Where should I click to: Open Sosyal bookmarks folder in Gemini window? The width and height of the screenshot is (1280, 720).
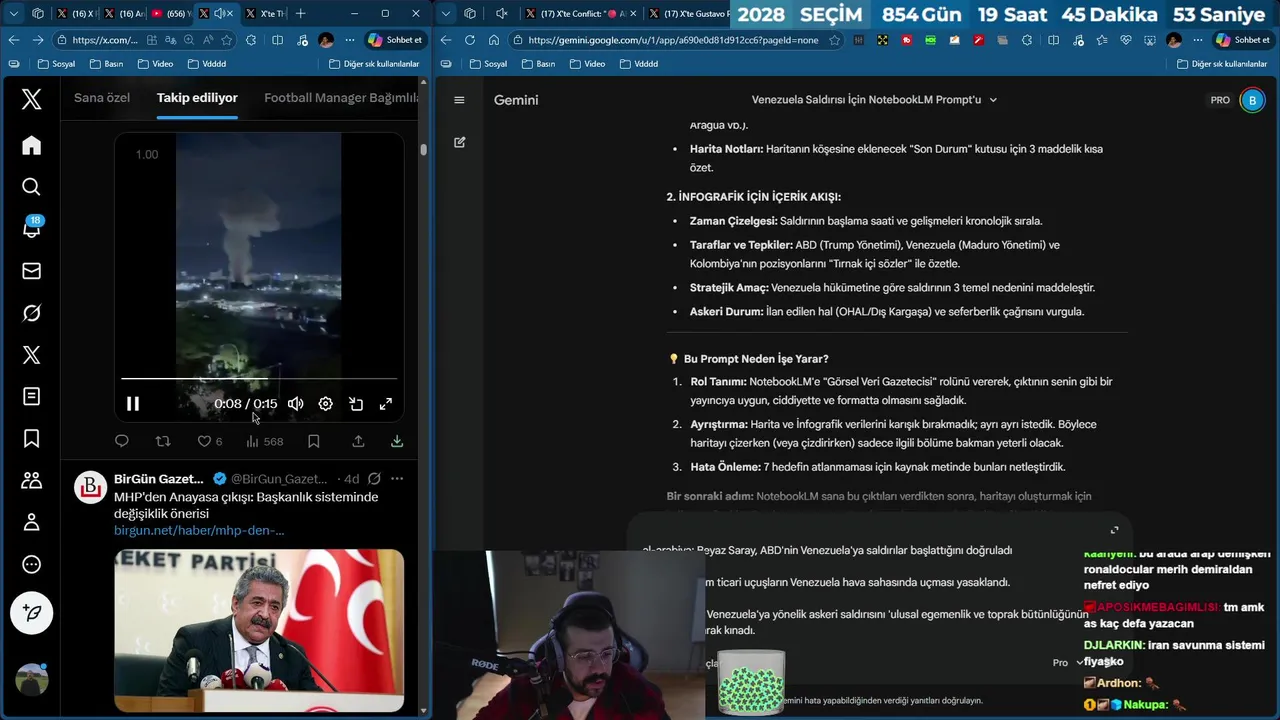tap(488, 63)
